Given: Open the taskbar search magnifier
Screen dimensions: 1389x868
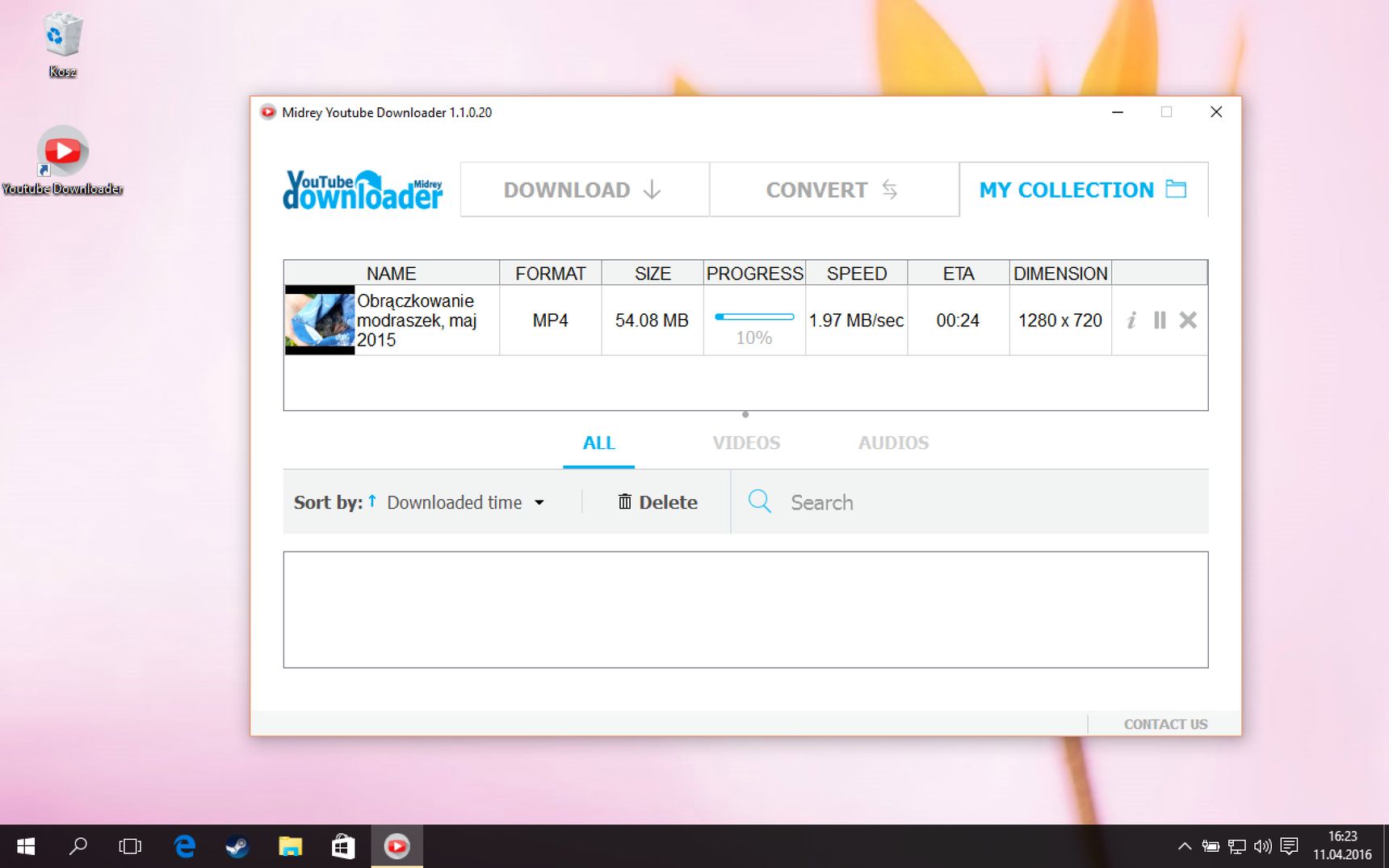Looking at the screenshot, I should (78, 846).
